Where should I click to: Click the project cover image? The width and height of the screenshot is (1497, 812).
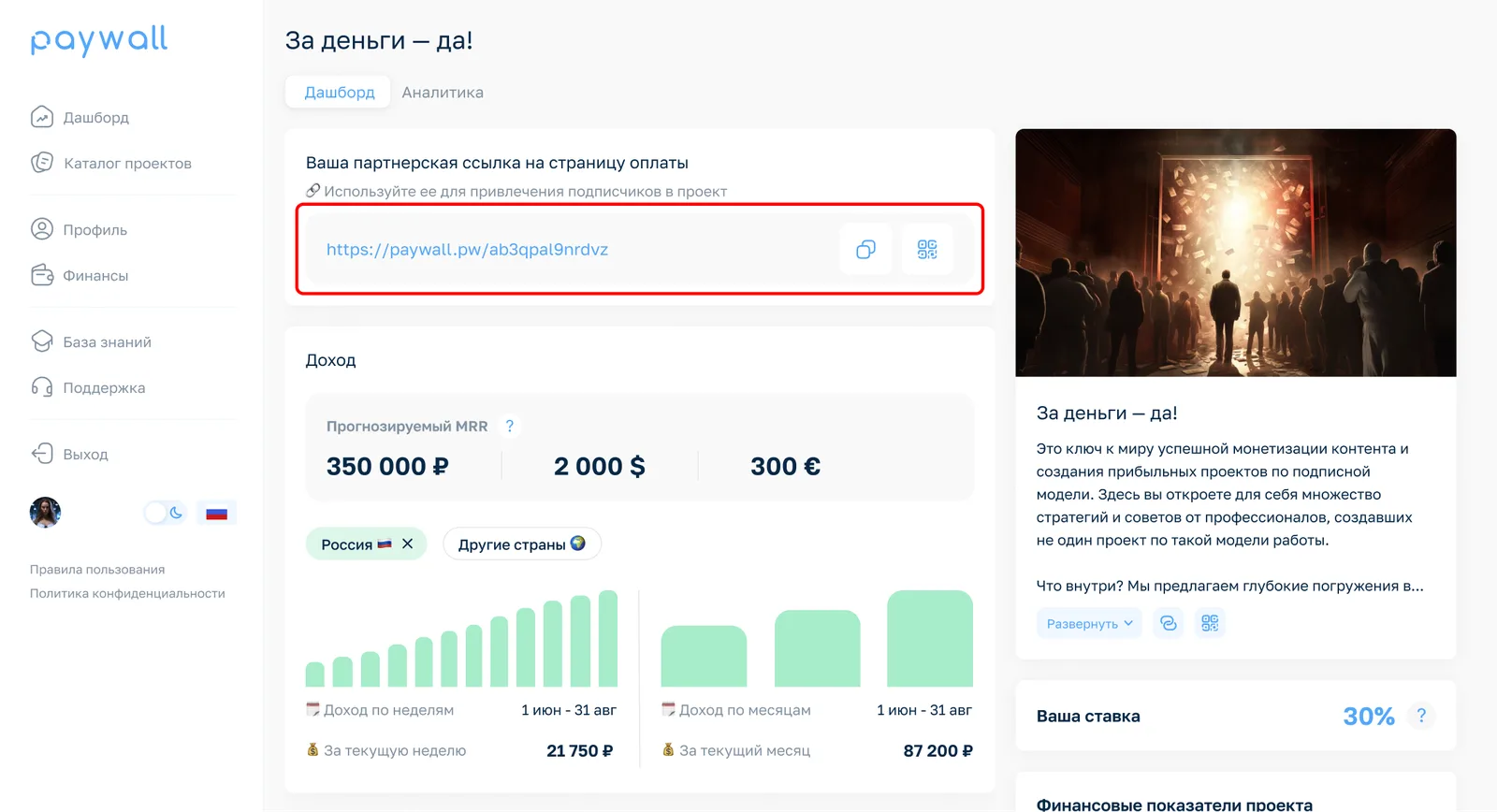(1236, 253)
